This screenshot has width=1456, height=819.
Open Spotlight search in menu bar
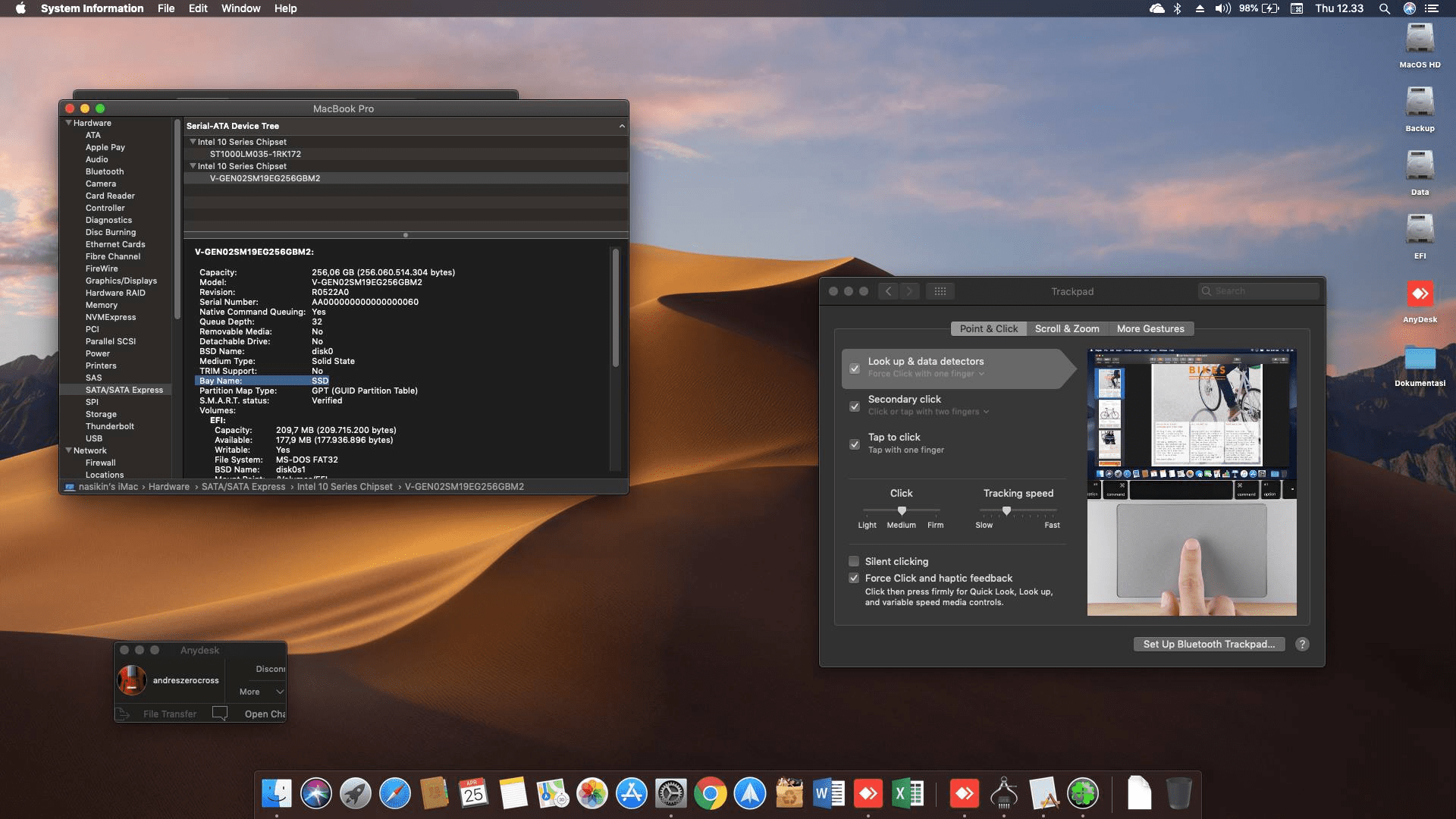pos(1385,8)
